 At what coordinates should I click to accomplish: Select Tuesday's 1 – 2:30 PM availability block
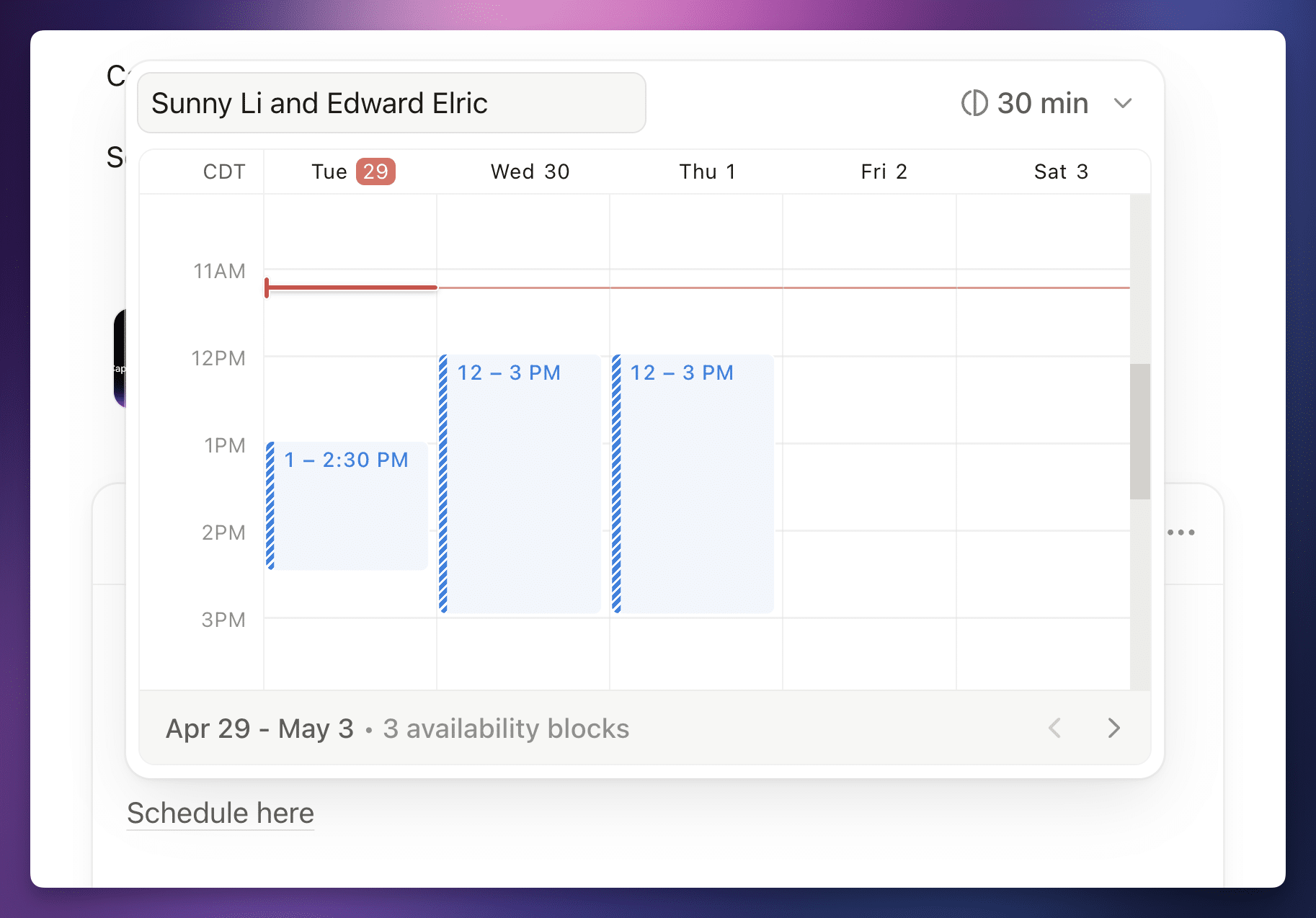tap(347, 506)
